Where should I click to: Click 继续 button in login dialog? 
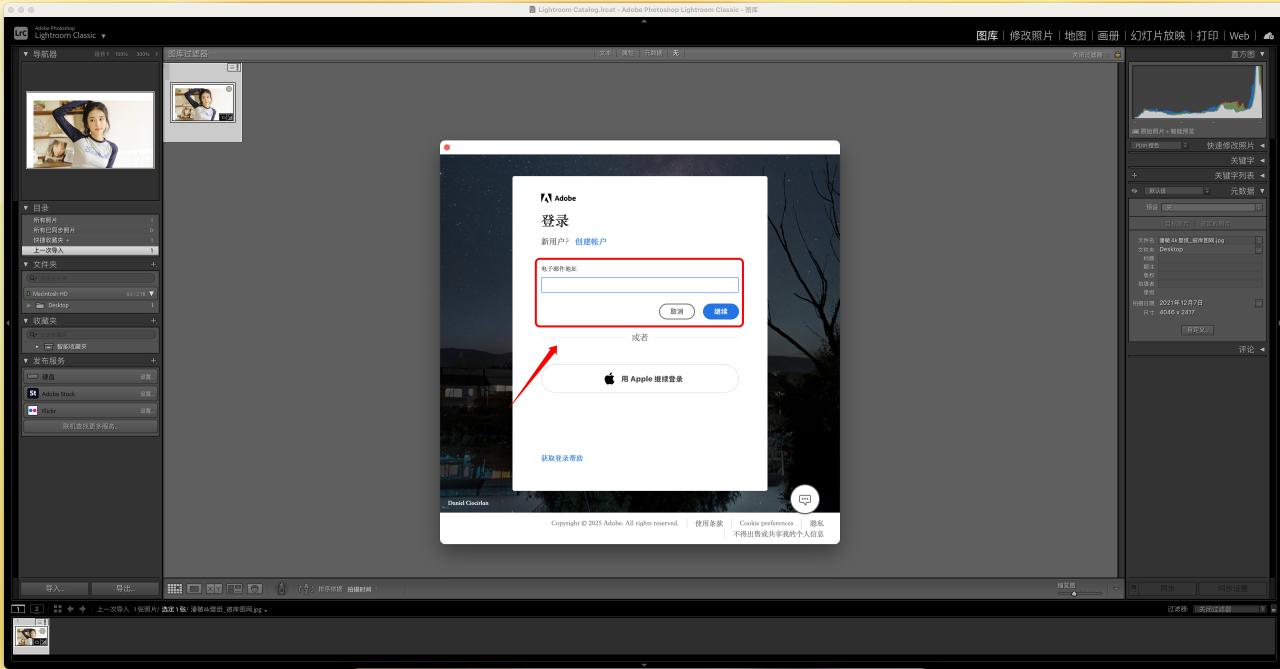pyautogui.click(x=721, y=311)
